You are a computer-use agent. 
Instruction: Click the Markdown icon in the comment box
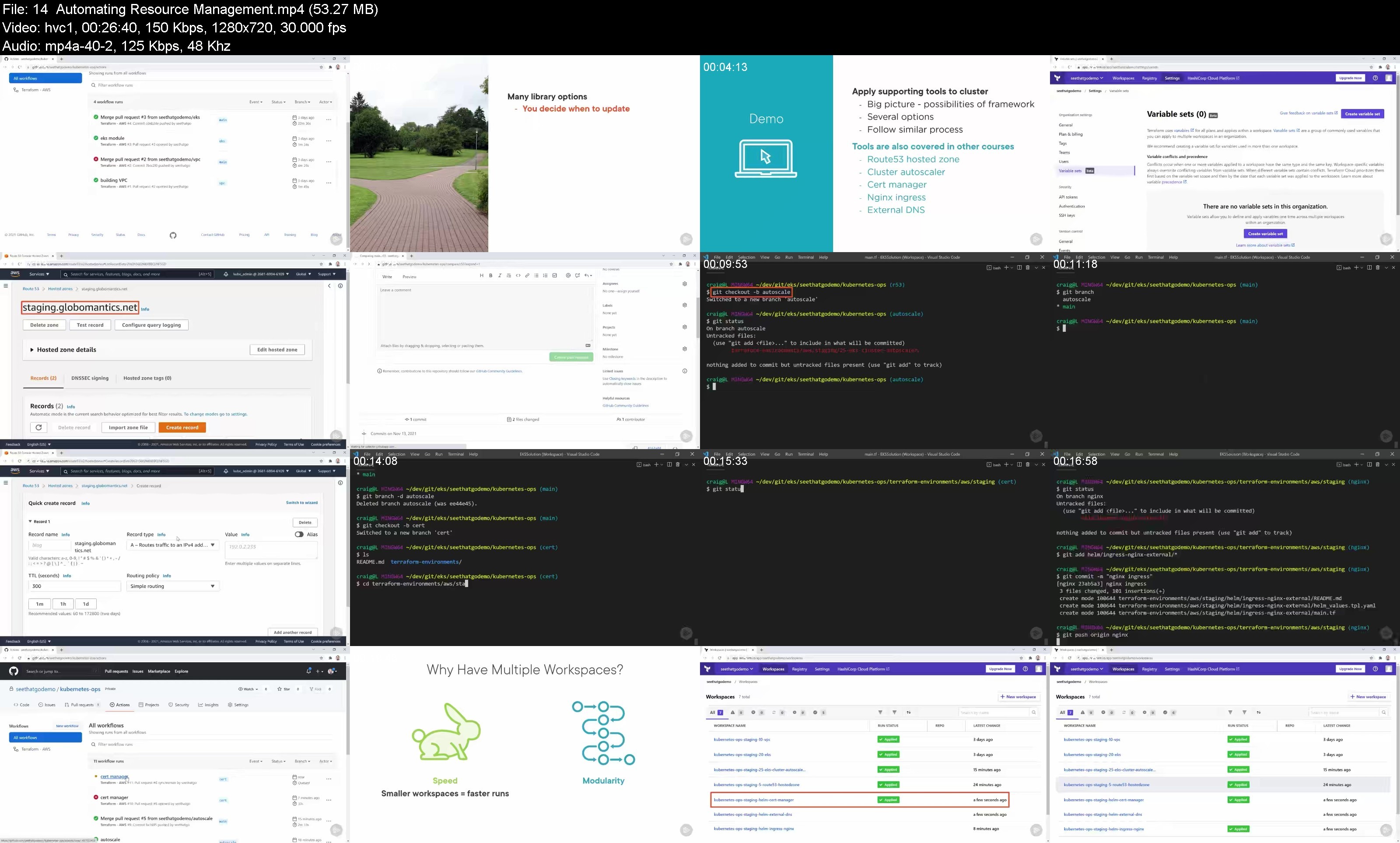(x=588, y=345)
